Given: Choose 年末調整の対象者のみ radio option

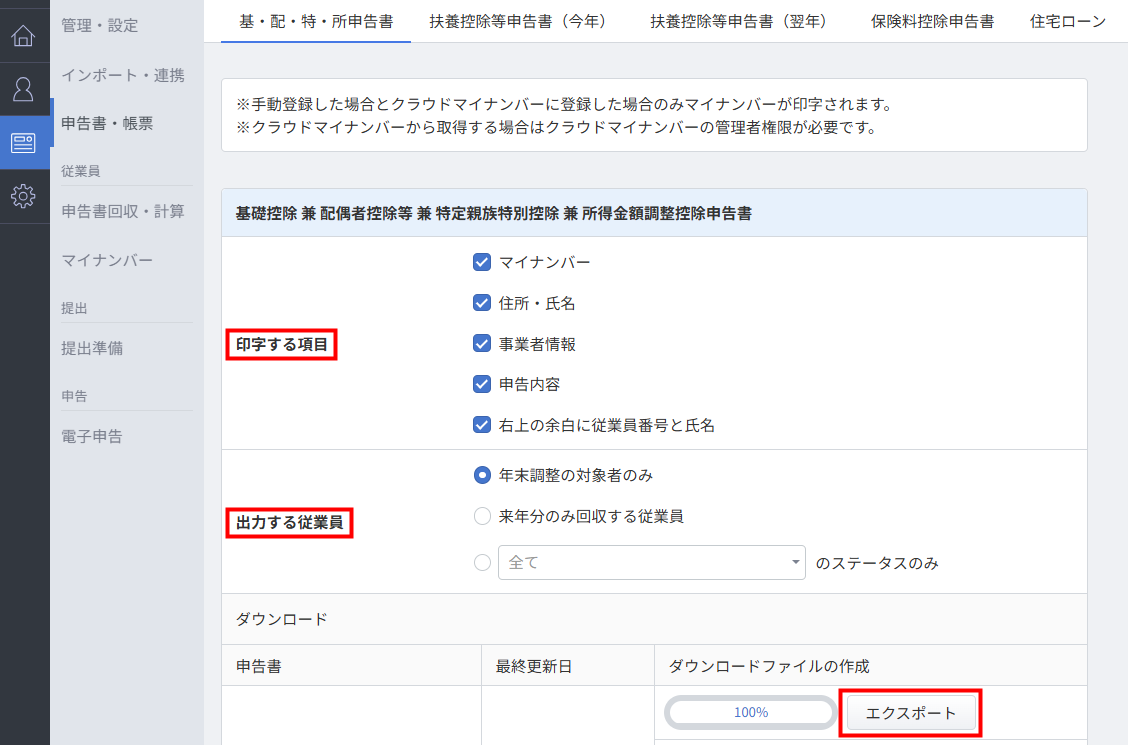Looking at the screenshot, I should (x=482, y=475).
